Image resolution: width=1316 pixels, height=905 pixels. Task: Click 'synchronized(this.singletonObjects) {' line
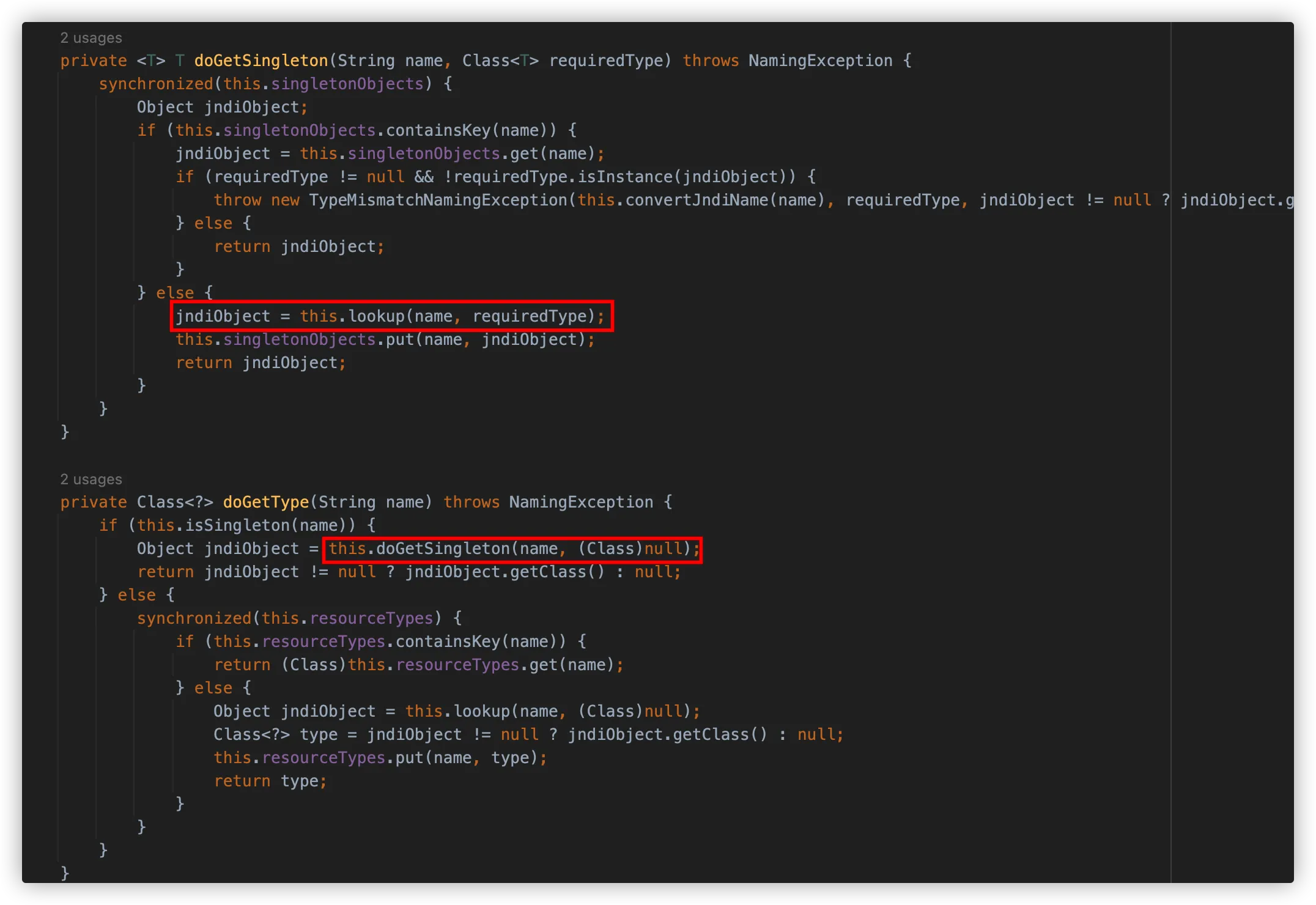pos(276,84)
